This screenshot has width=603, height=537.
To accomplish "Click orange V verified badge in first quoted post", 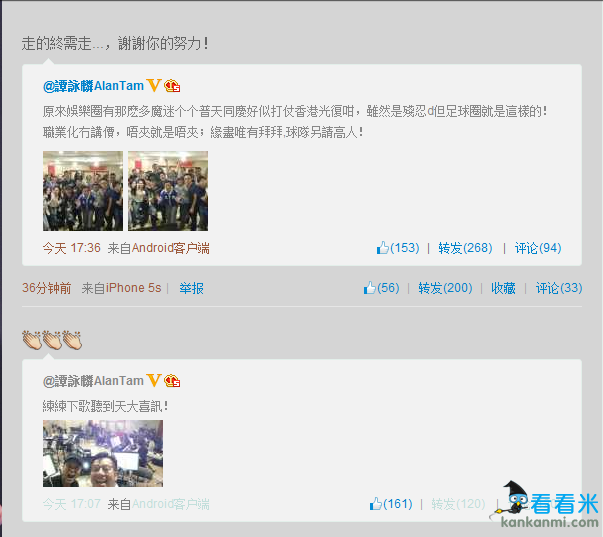I will (154, 85).
